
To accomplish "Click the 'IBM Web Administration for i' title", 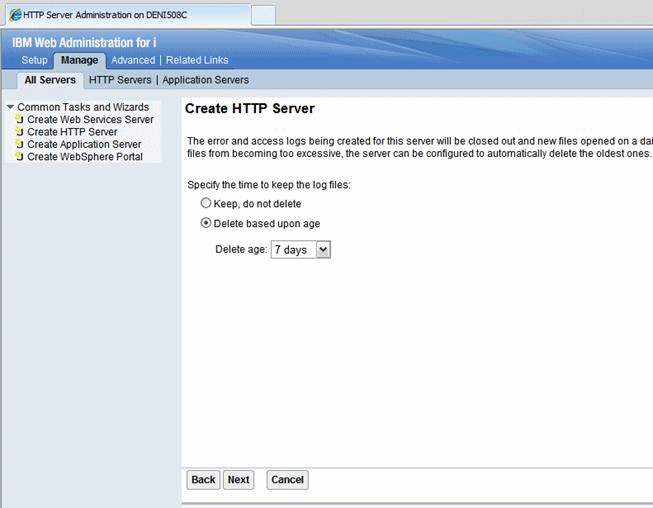I will [x=84, y=42].
